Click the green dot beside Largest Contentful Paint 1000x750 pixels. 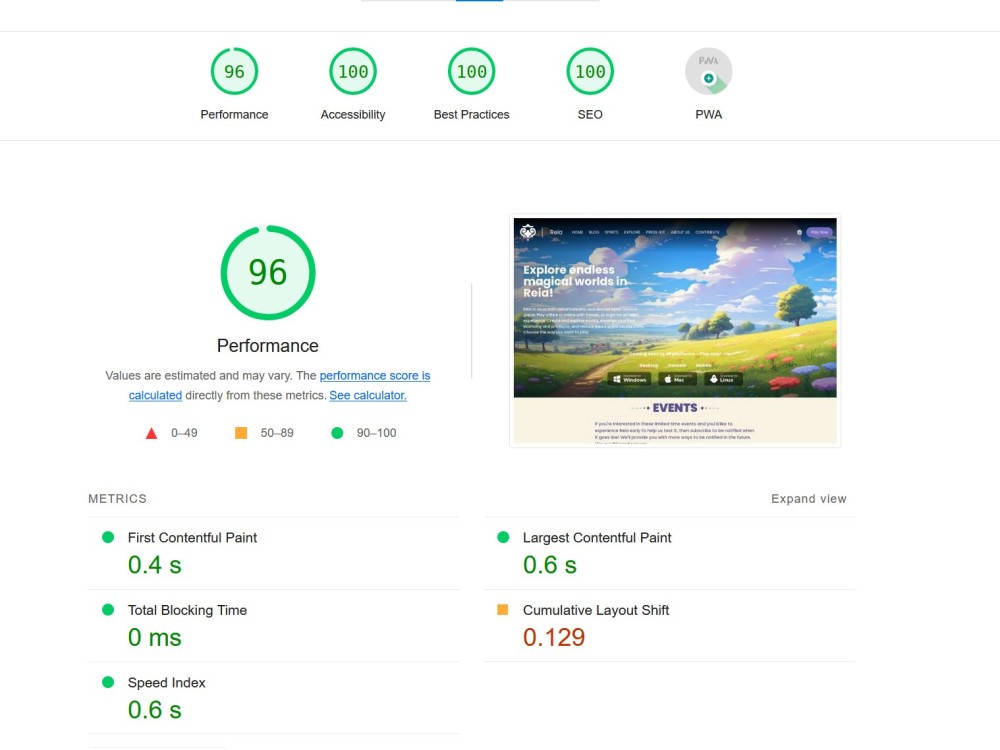tap(503, 537)
